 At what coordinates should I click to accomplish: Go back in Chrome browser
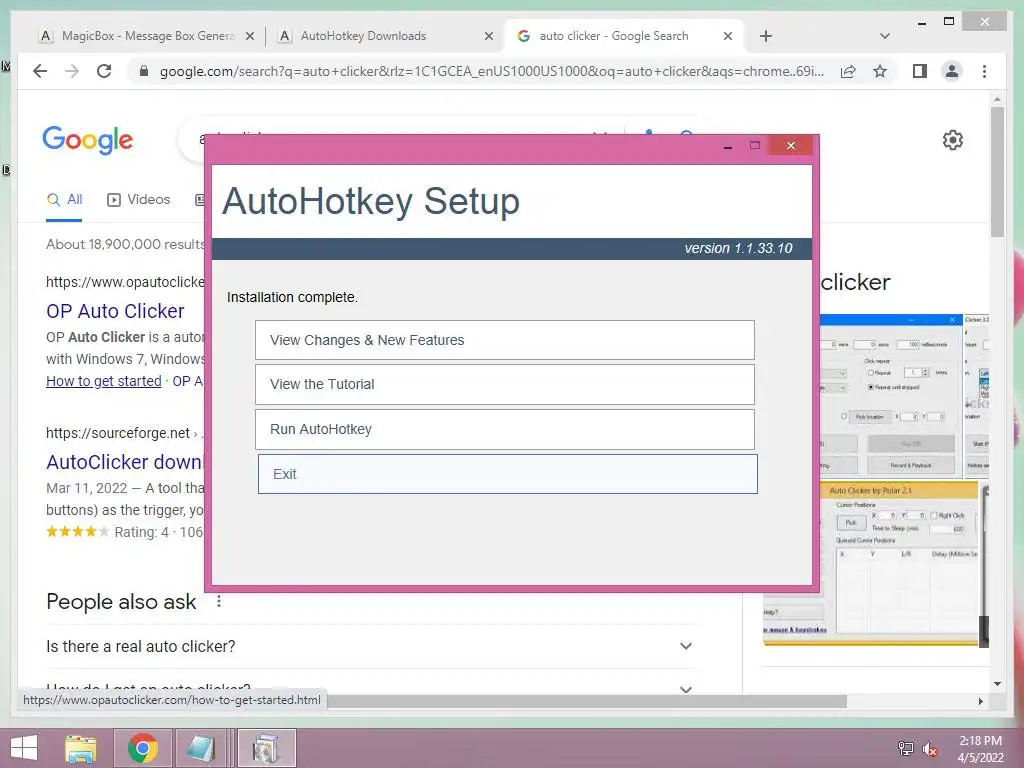point(40,71)
